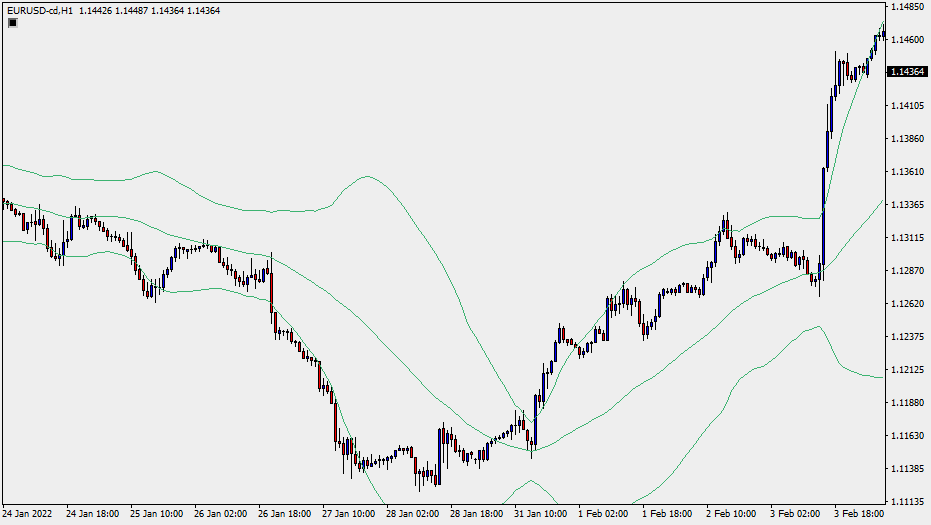The height and width of the screenshot is (525, 931).
Task: Click the 1.11880 price scale label
Action: coord(906,403)
